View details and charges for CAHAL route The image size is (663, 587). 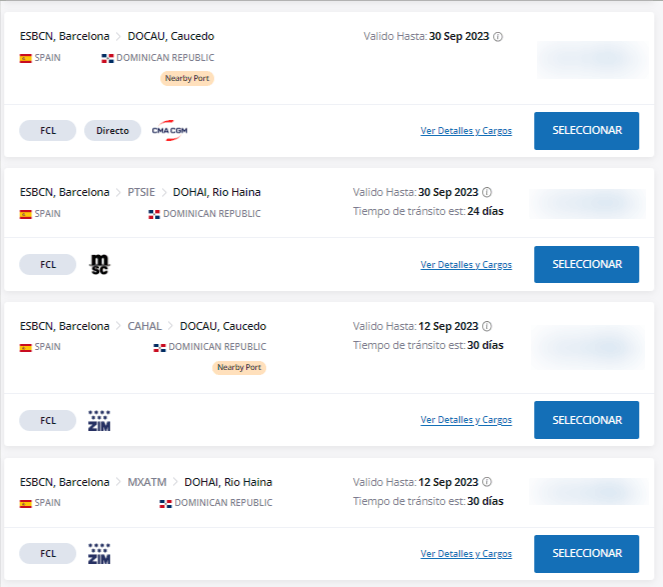466,420
